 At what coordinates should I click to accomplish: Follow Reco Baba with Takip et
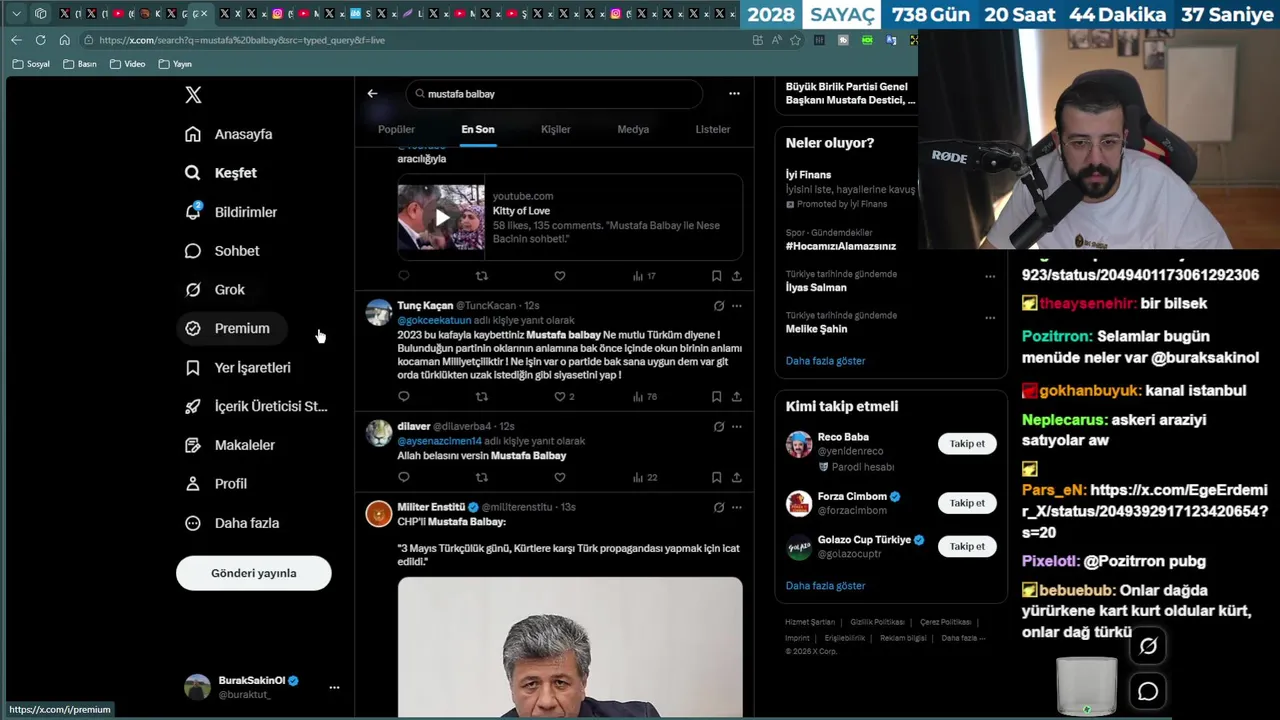967,444
